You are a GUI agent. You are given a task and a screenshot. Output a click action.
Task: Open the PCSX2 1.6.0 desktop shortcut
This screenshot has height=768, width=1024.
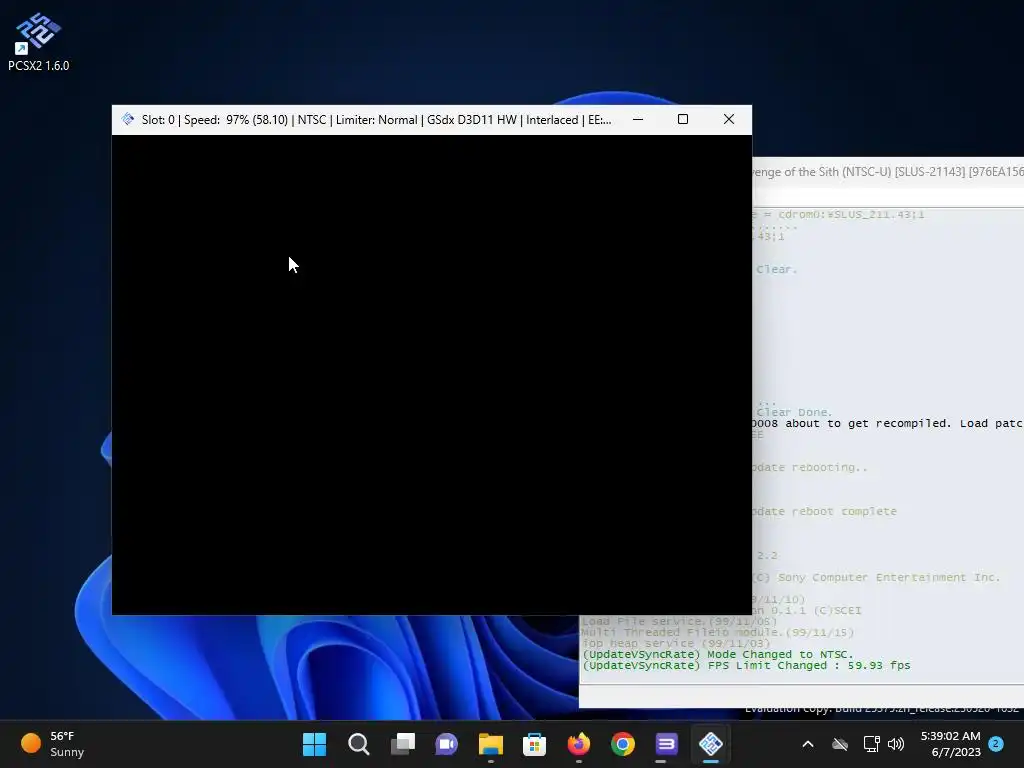click(38, 42)
